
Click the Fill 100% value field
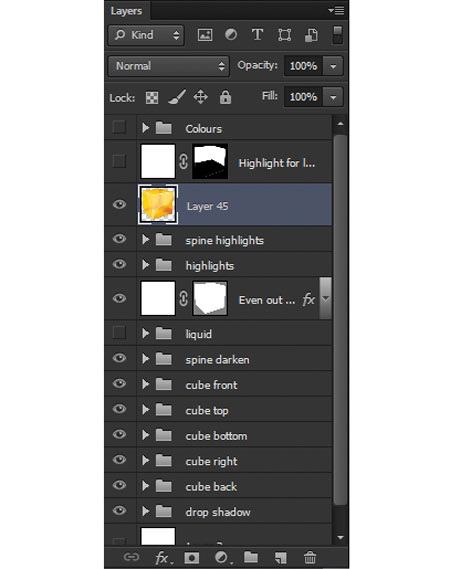pos(303,97)
